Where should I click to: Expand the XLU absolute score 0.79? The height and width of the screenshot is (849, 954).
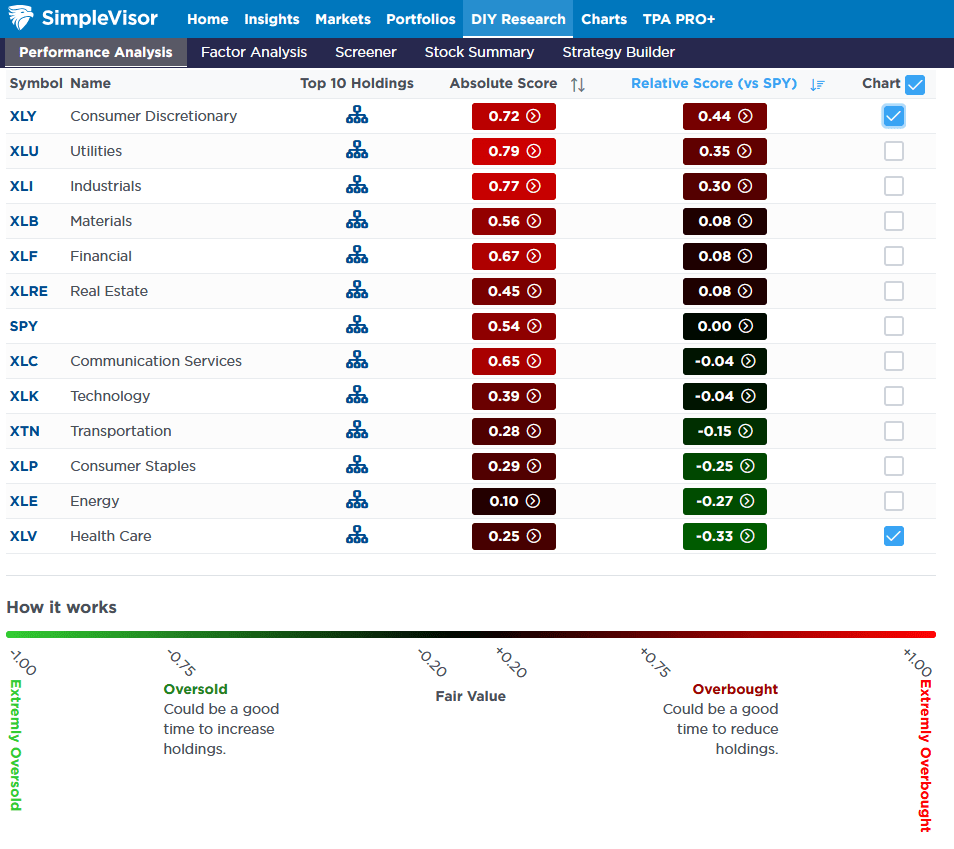[514, 151]
